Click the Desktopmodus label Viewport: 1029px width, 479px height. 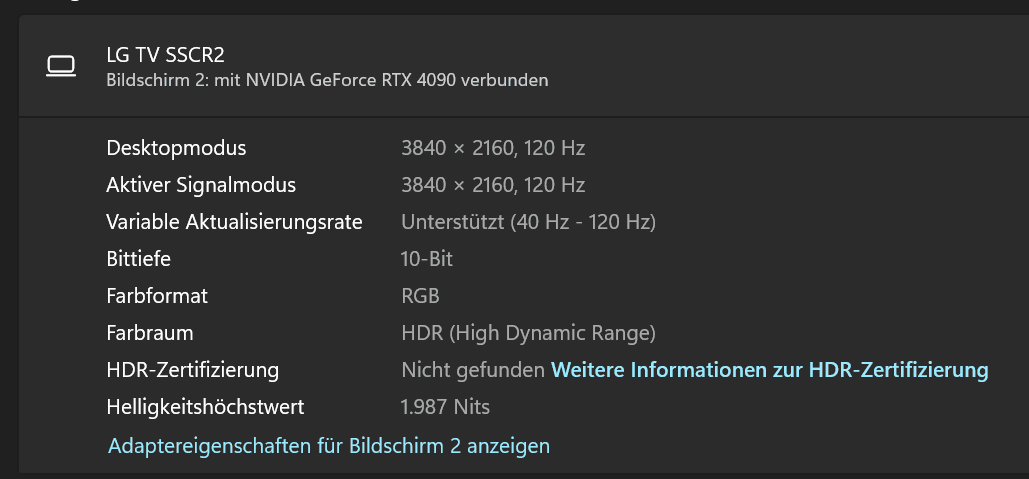[x=176, y=148]
